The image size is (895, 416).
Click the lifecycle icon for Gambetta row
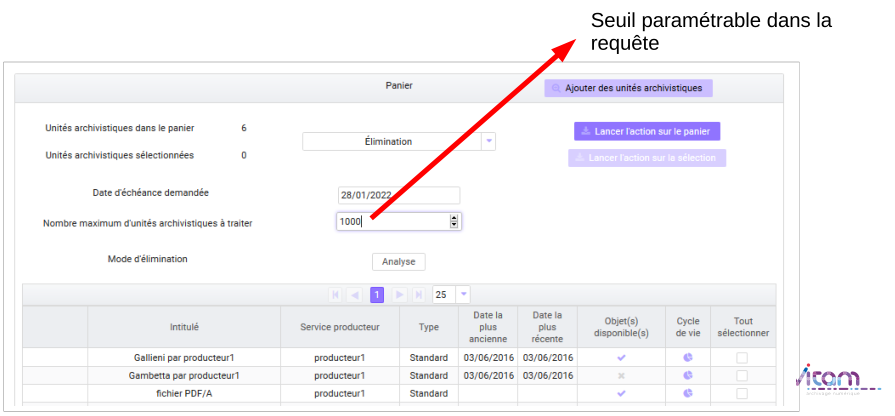pyautogui.click(x=688, y=375)
